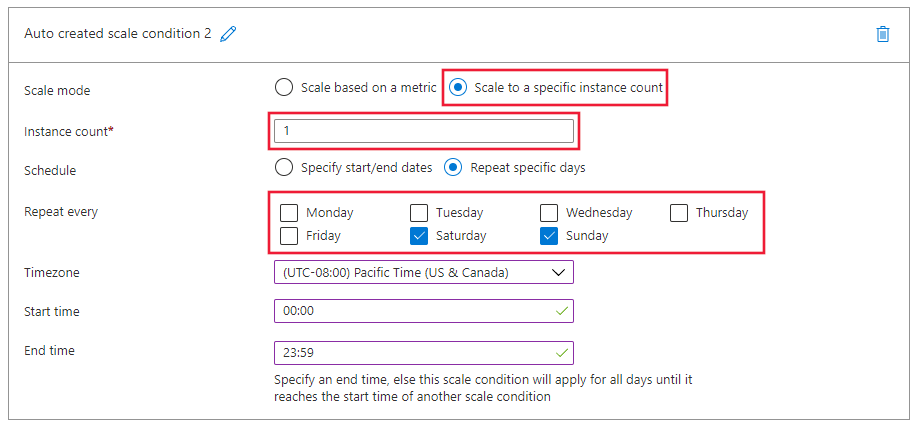The width and height of the screenshot is (918, 428).
Task: Click the End time validation checkmark
Action: pyautogui.click(x=561, y=353)
